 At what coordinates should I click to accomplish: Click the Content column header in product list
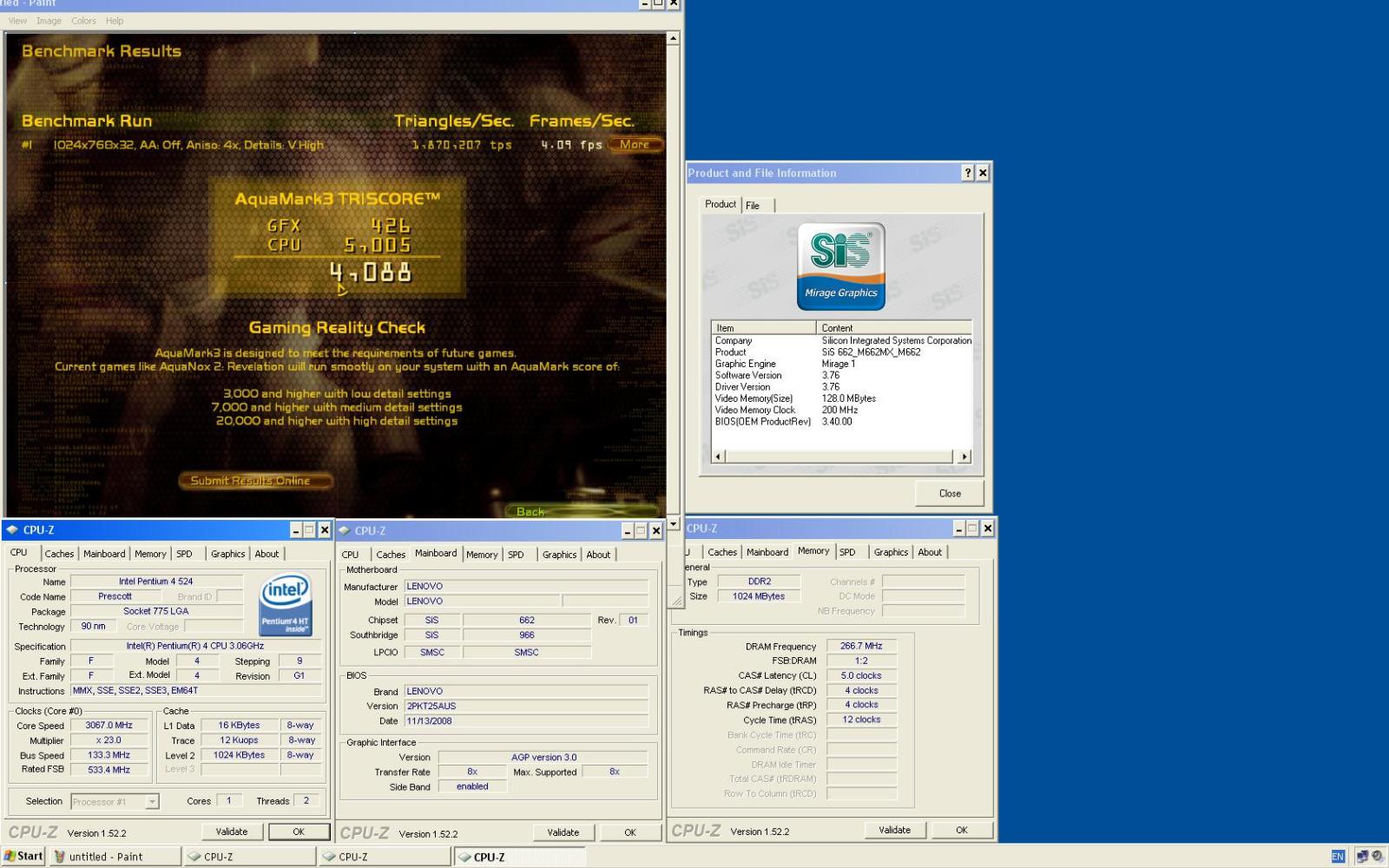(x=894, y=328)
